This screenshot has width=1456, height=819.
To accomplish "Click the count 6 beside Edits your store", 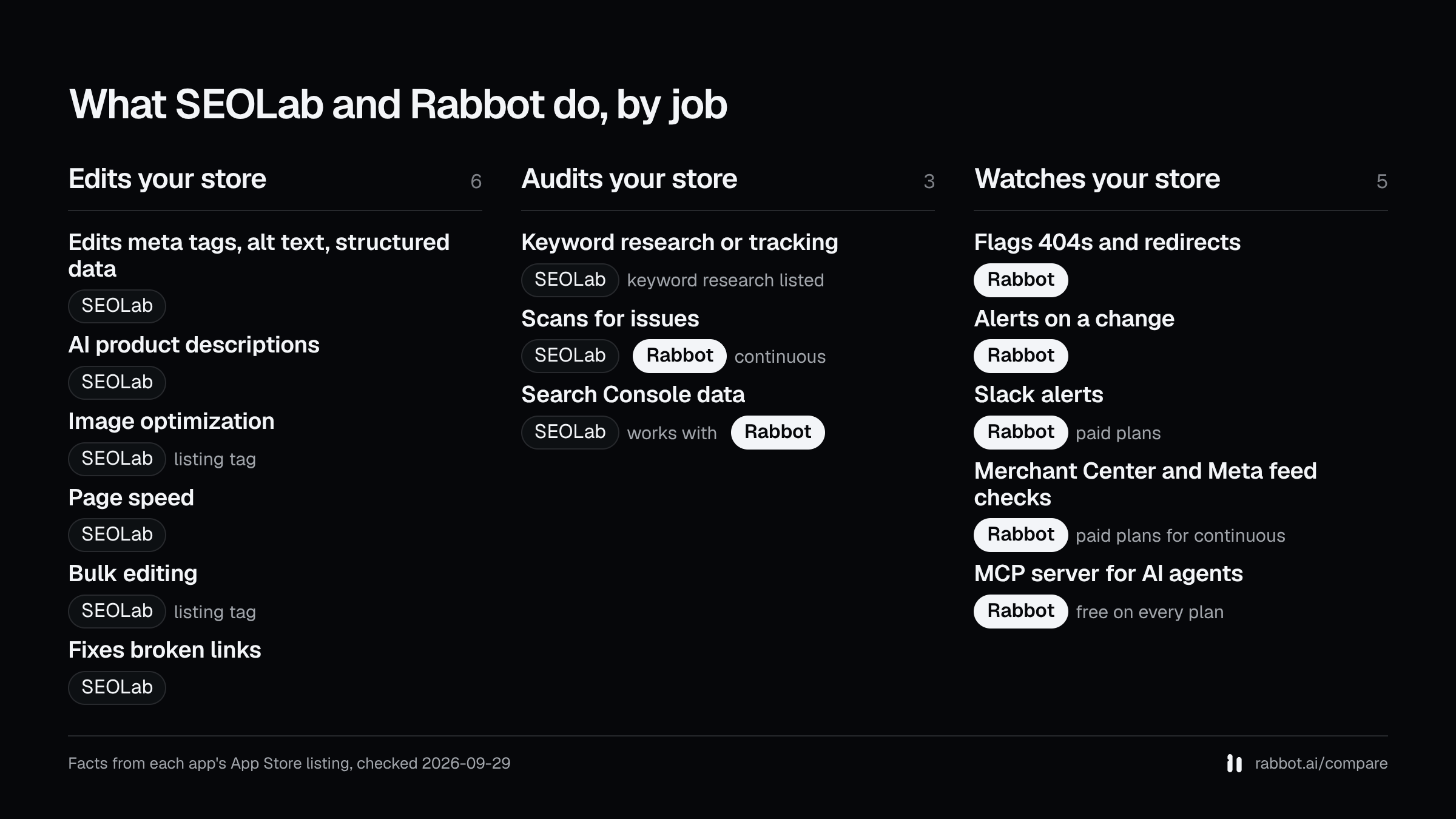I will [x=476, y=181].
